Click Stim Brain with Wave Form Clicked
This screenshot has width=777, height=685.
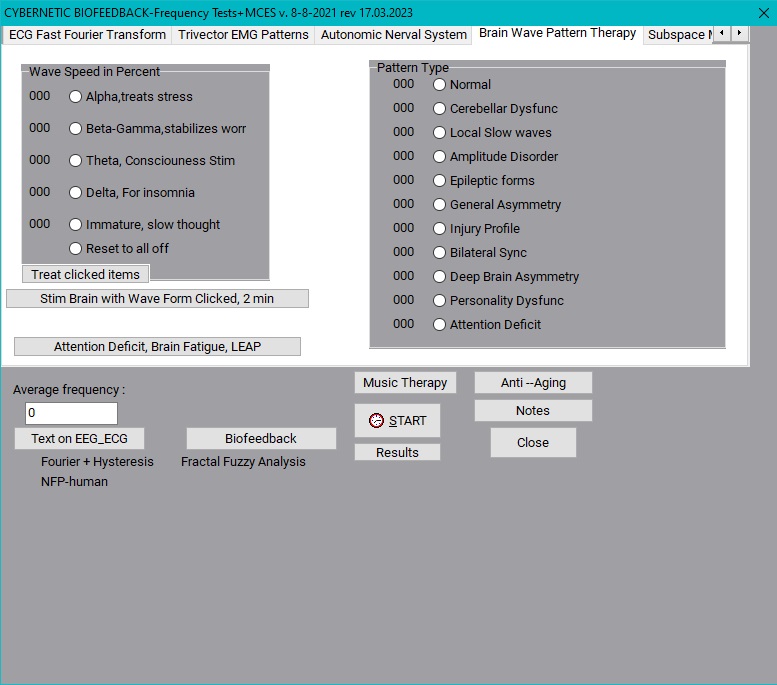(157, 299)
